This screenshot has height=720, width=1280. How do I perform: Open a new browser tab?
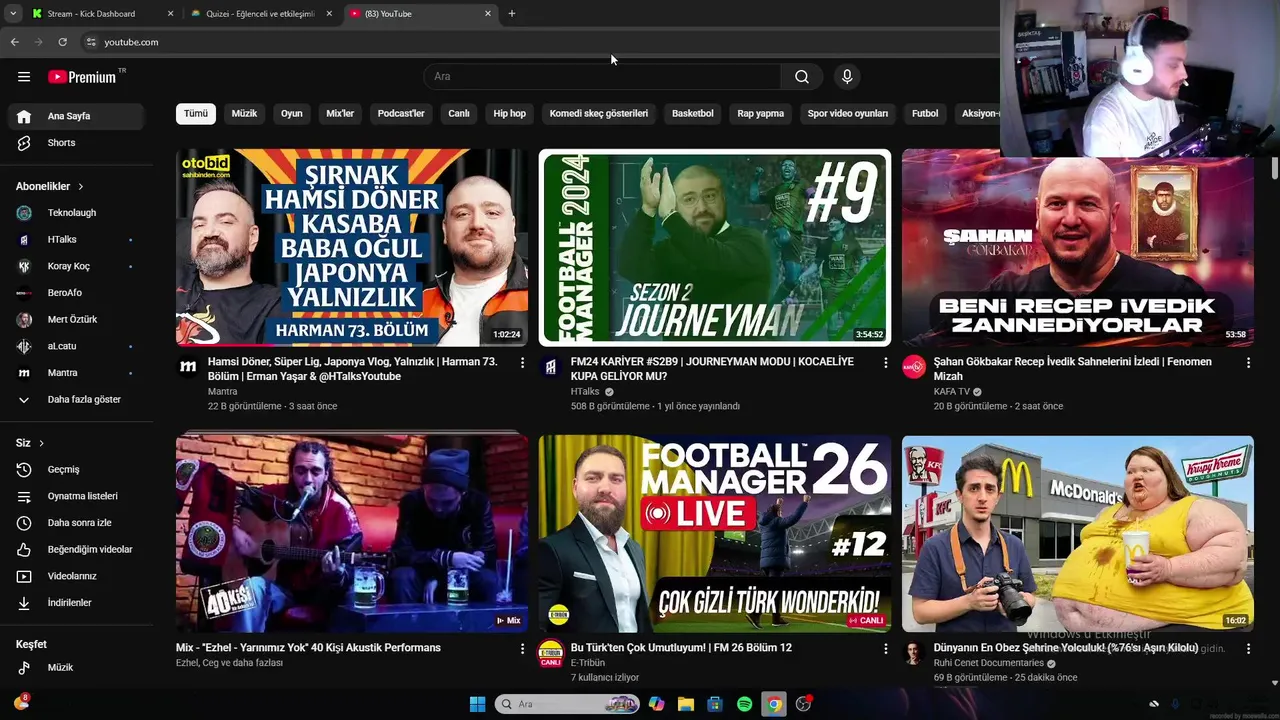(512, 14)
